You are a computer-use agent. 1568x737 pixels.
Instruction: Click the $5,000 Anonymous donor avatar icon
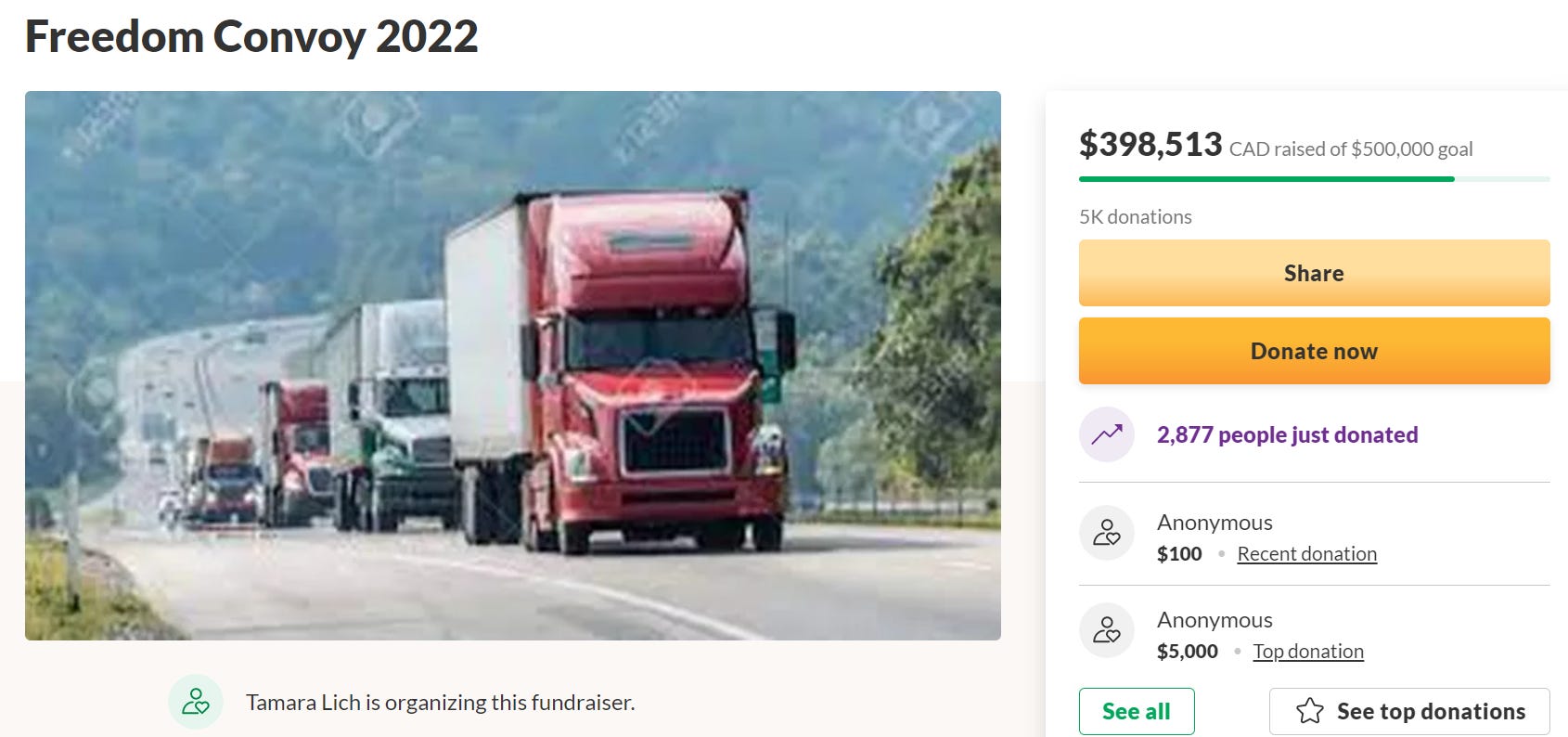tap(1106, 630)
